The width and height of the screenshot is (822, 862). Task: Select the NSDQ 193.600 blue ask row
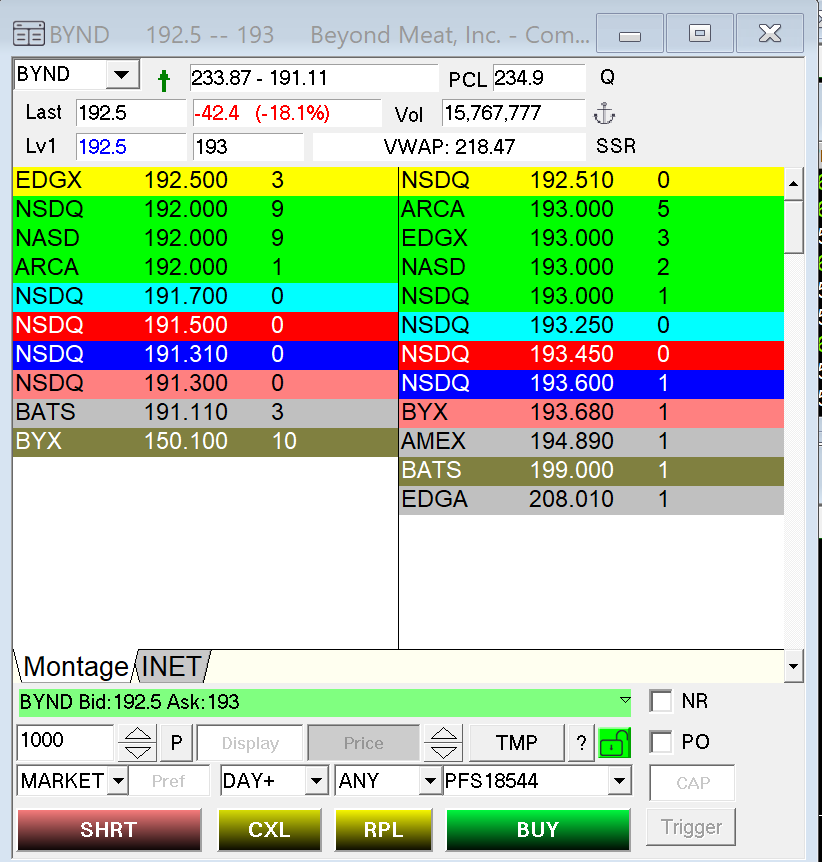click(592, 383)
